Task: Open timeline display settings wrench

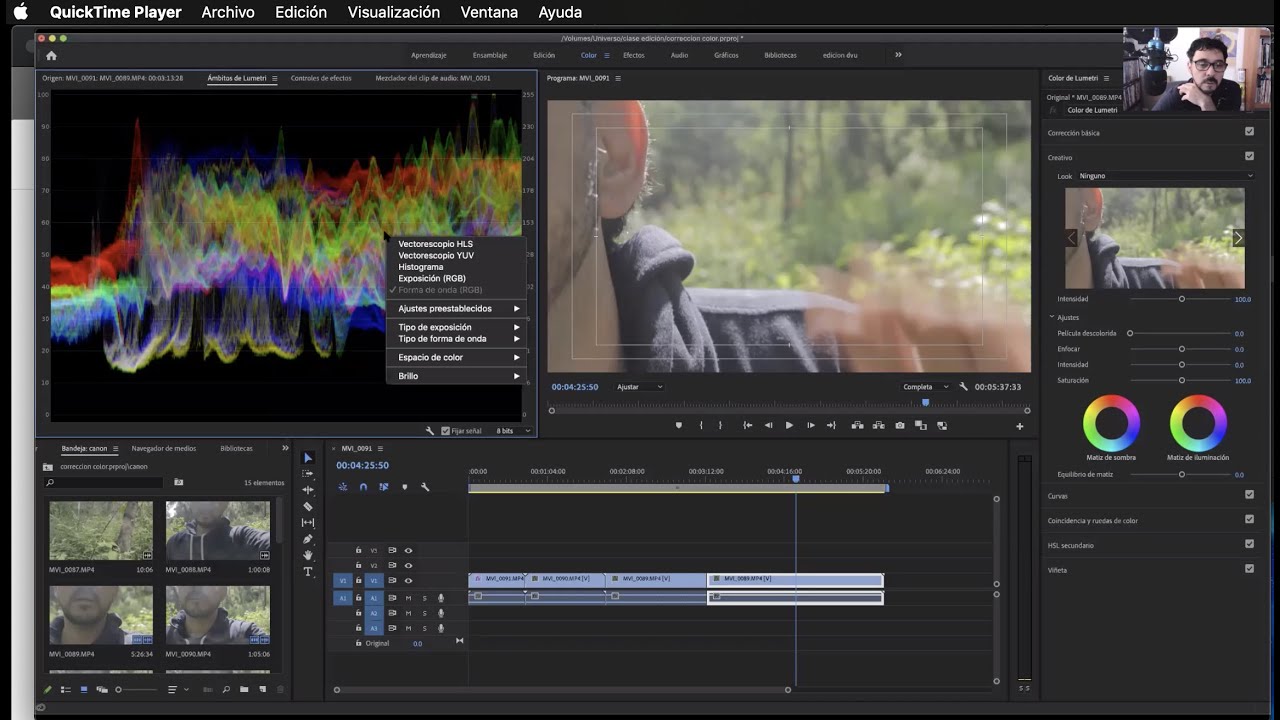Action: (425, 487)
